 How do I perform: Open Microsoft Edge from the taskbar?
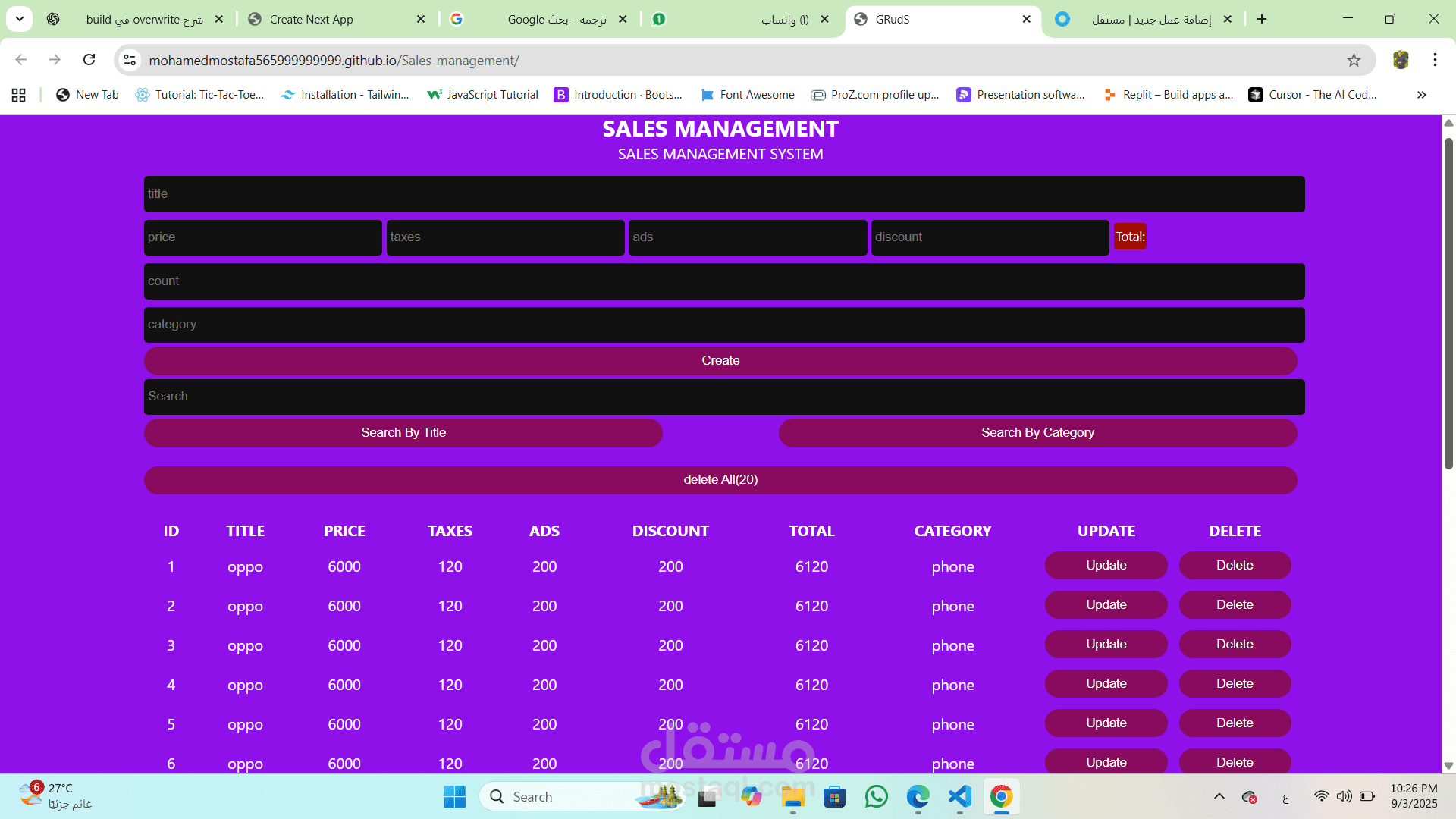click(x=918, y=797)
